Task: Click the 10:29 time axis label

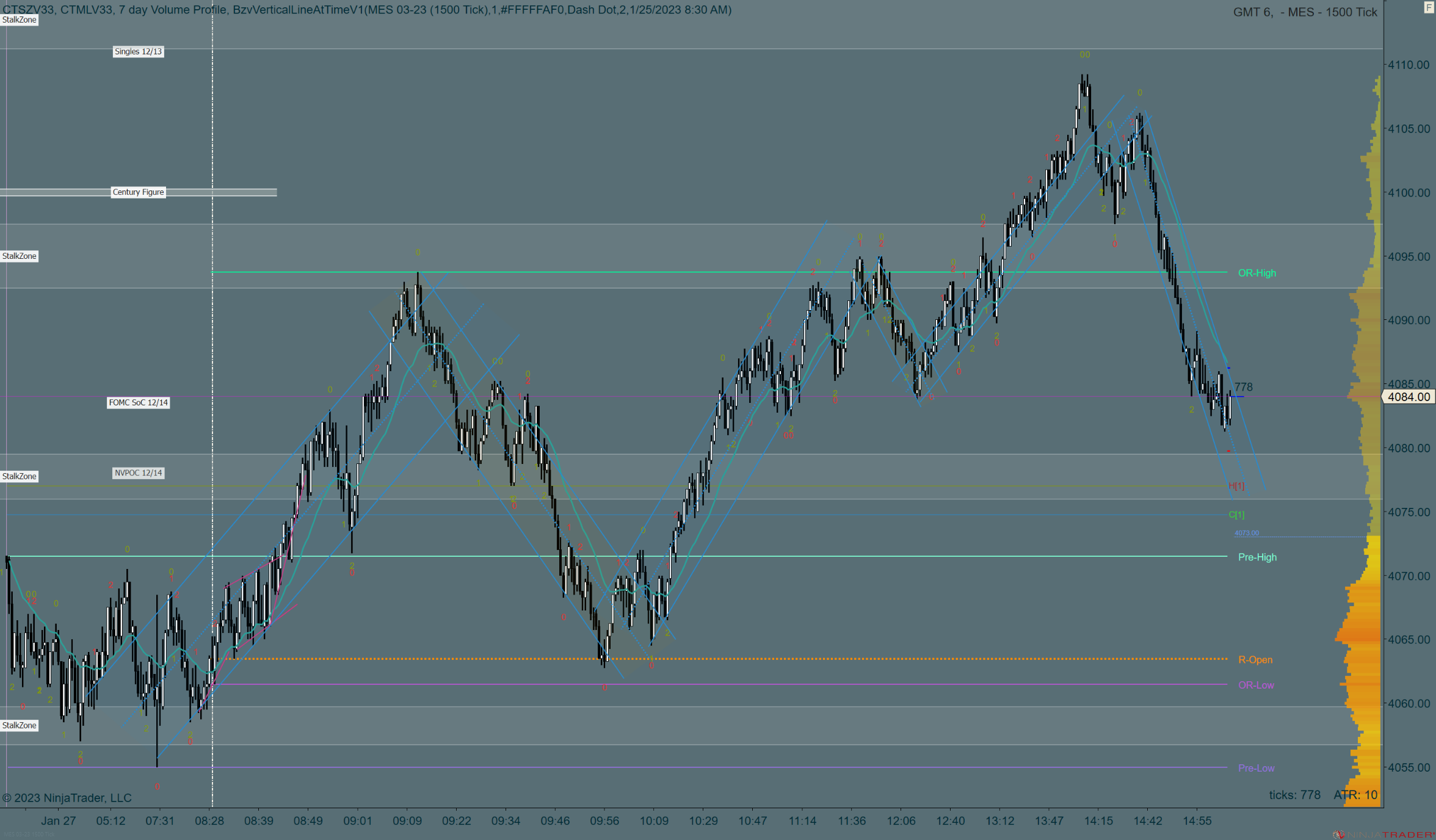Action: tap(703, 821)
